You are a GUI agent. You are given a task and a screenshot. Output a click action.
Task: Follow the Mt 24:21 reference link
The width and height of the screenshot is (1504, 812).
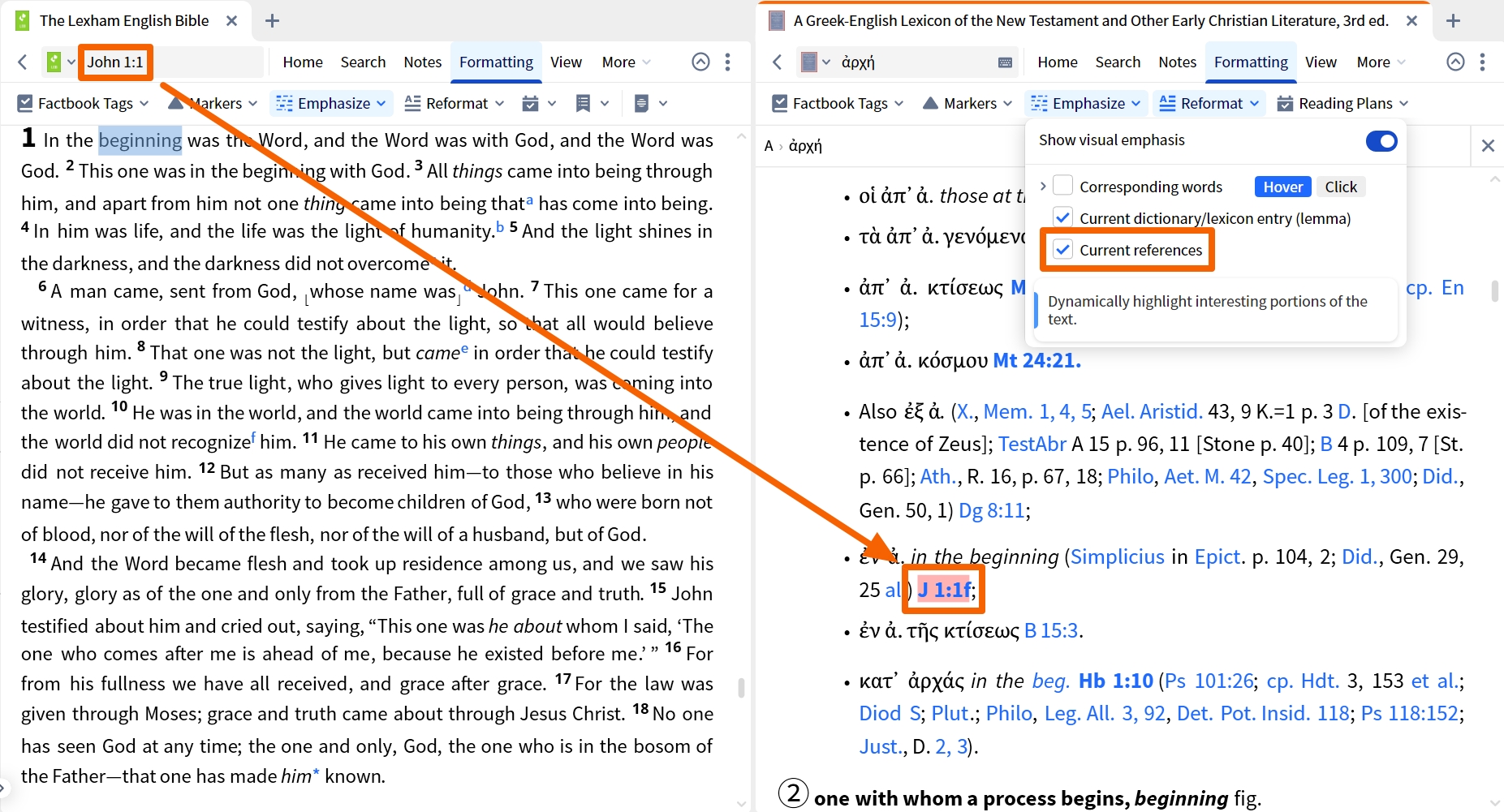(x=1037, y=361)
